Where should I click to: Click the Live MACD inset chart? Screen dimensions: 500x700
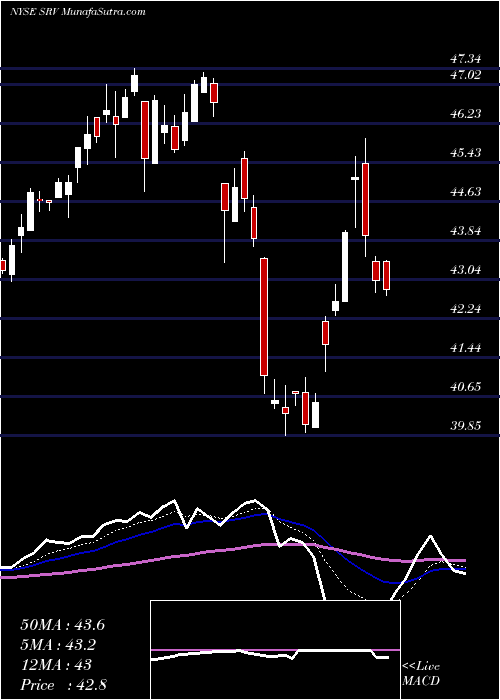coord(275,650)
